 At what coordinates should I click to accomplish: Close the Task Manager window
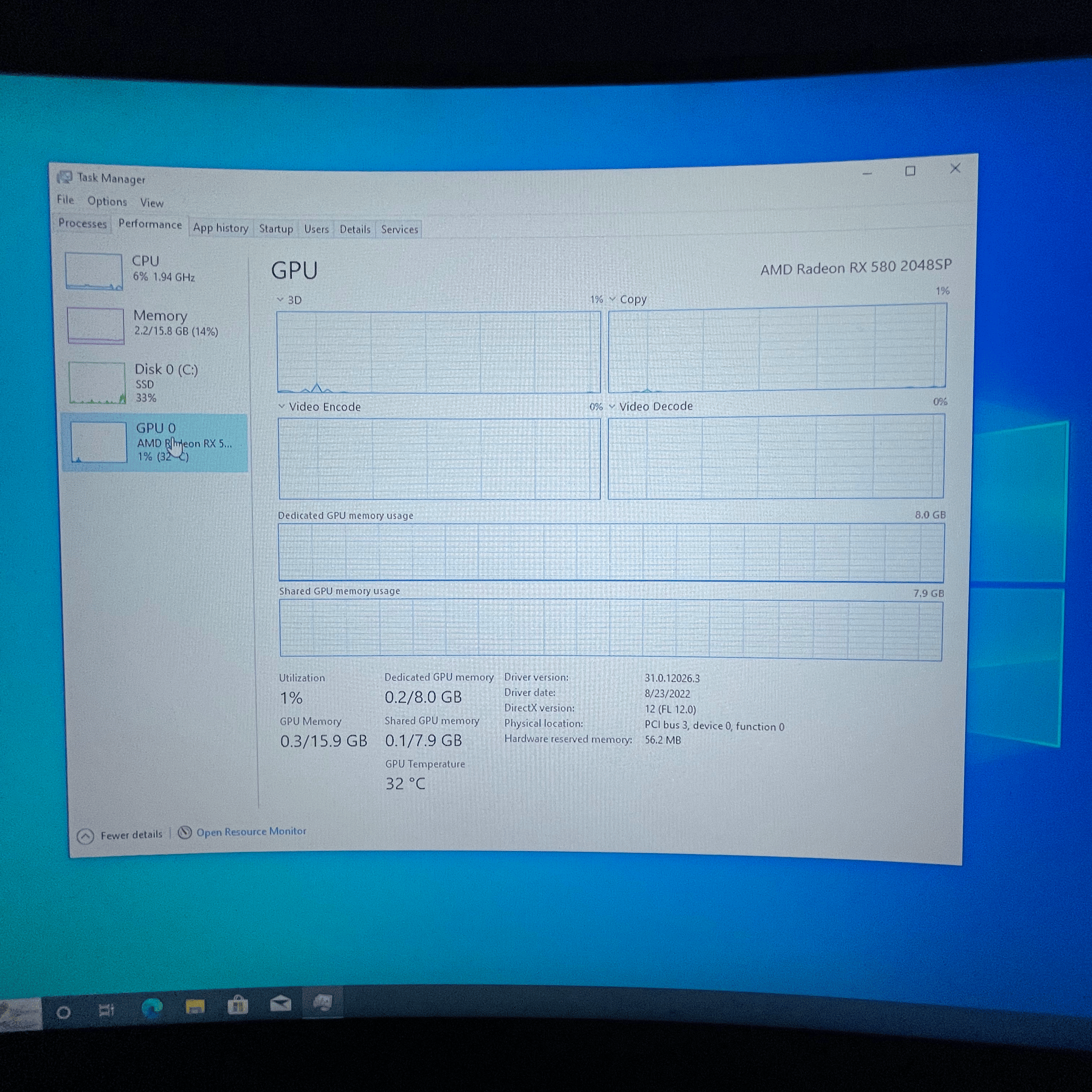click(955, 168)
